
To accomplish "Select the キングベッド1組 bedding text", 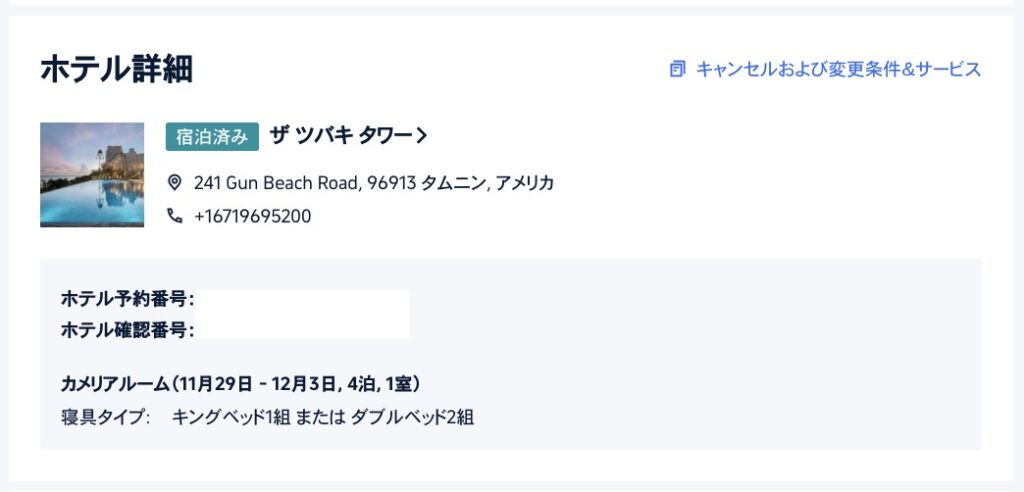I will pos(231,418).
